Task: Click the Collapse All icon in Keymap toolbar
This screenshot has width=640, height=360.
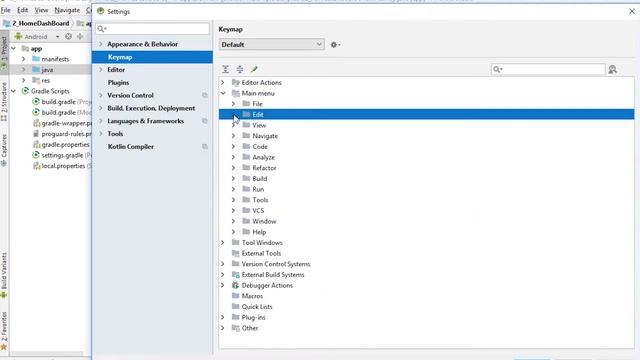Action: 240,69
